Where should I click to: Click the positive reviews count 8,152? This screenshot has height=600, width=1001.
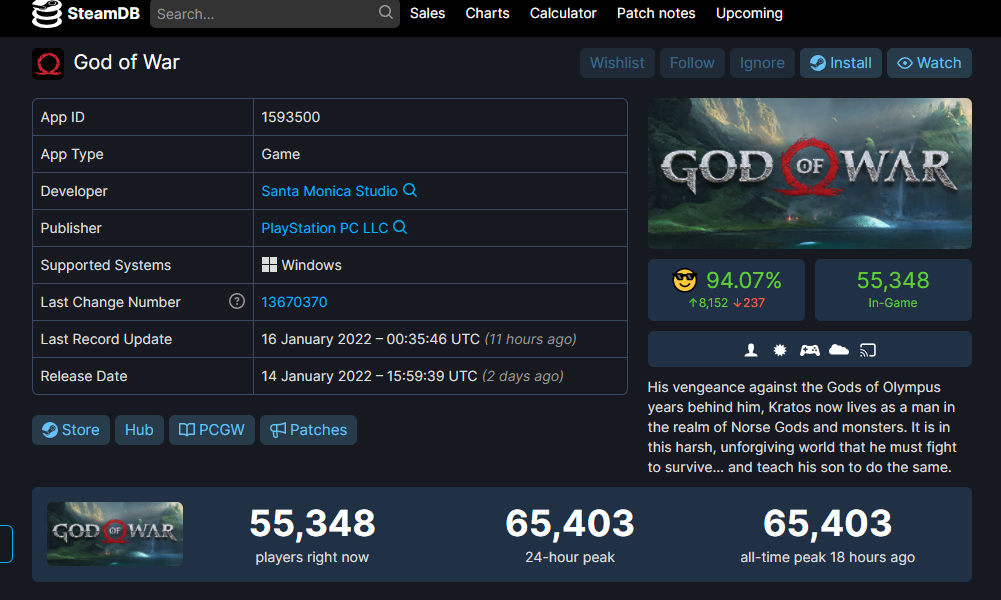(708, 303)
